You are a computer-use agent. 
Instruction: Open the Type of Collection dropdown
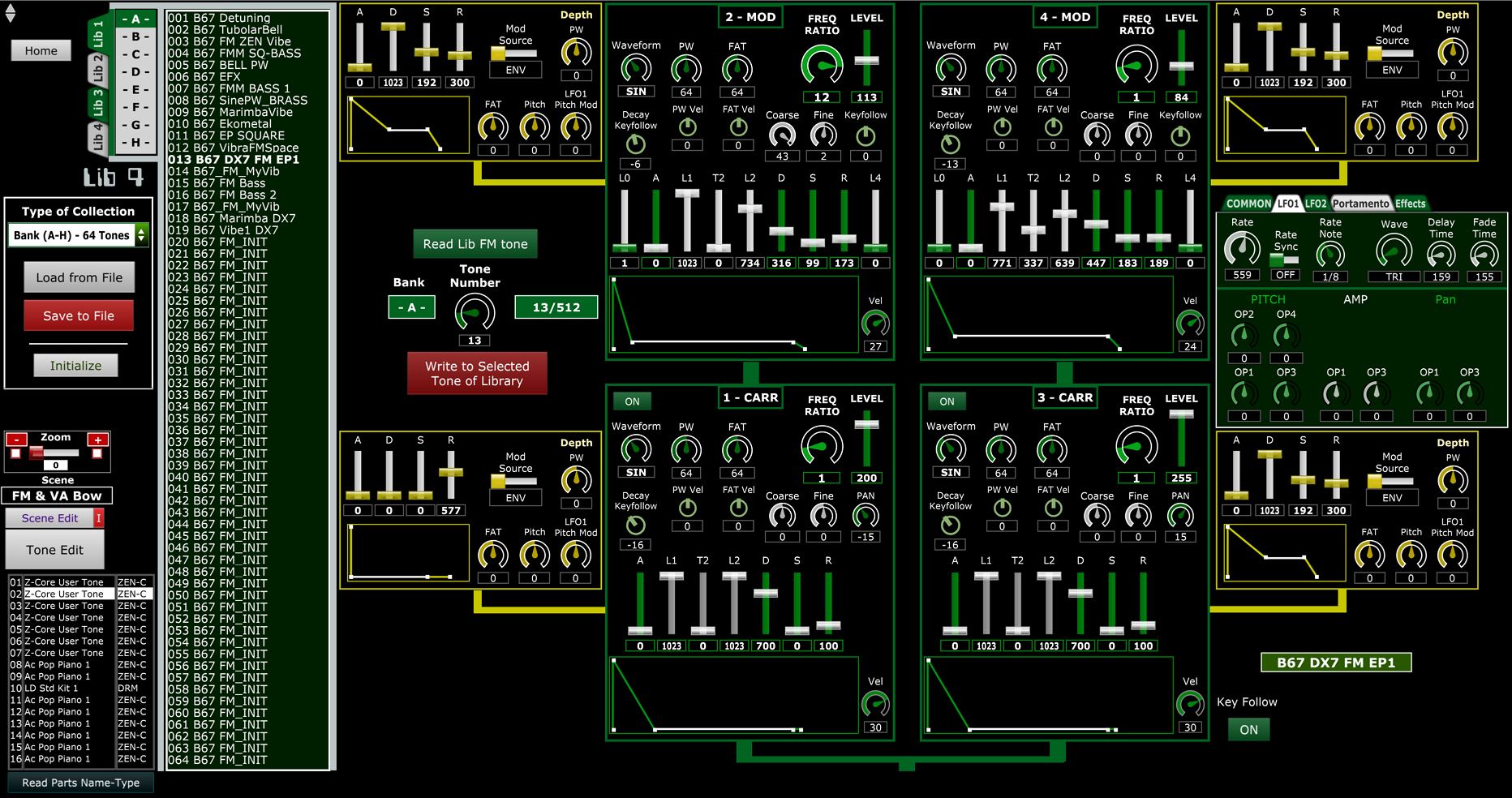pyautogui.click(x=79, y=235)
